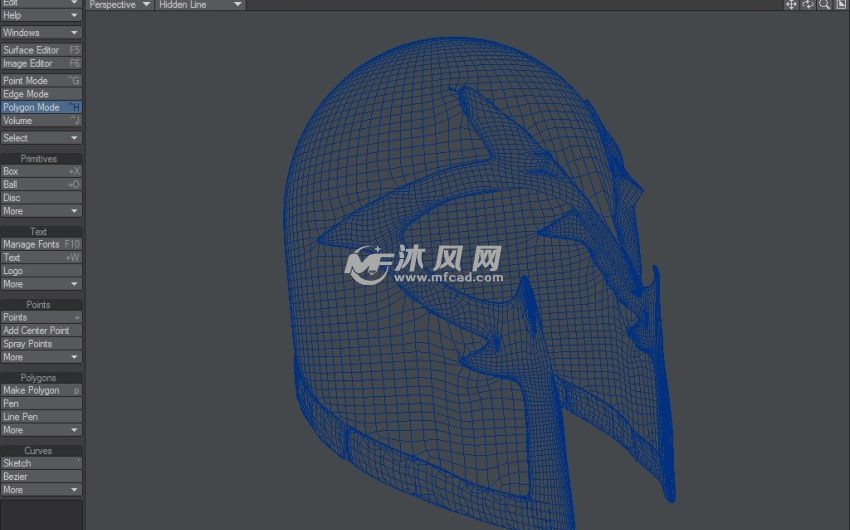
Task: Activate the Bezier curve tool
Action: (x=41, y=477)
